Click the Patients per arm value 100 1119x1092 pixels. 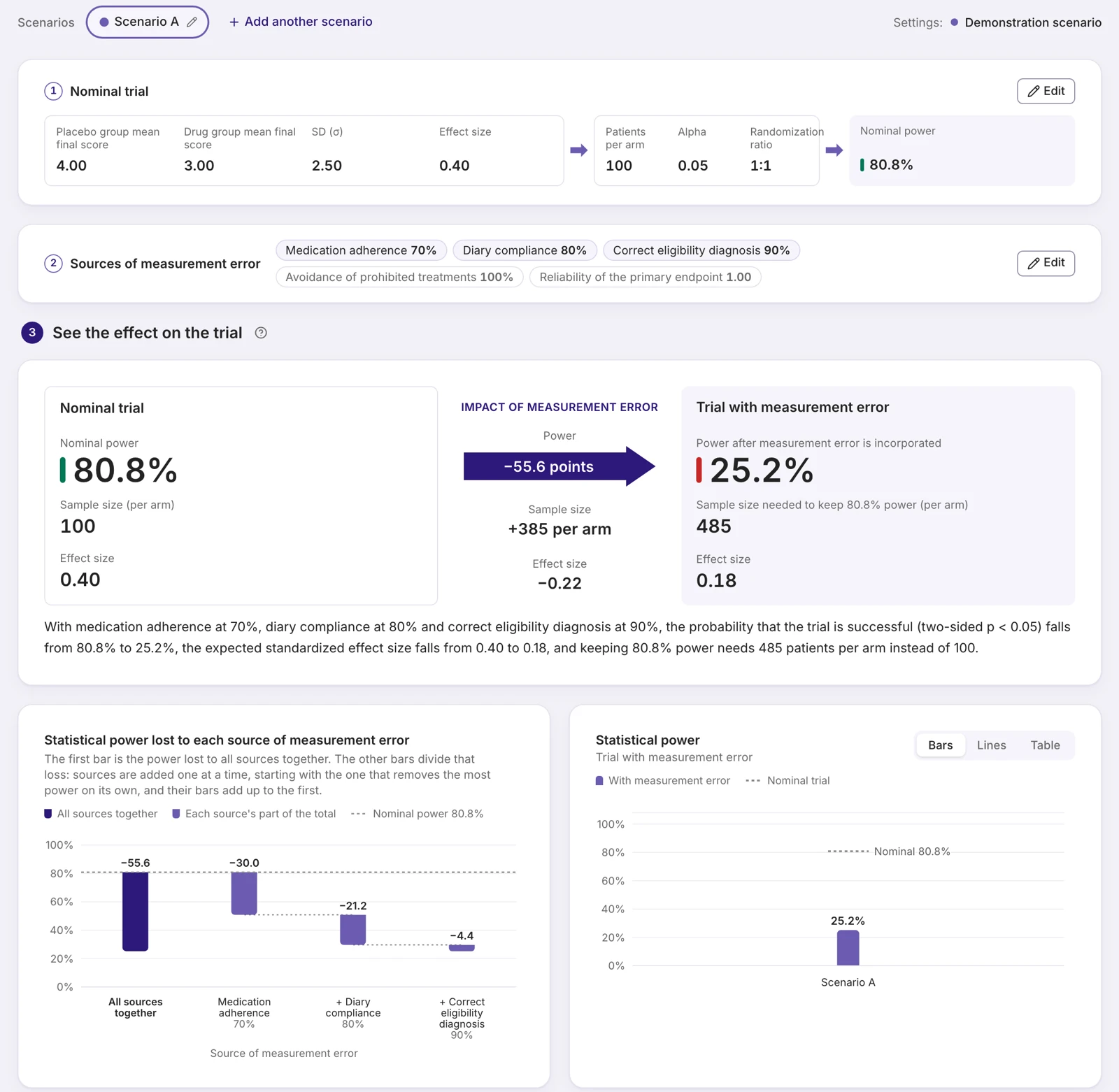click(x=619, y=166)
